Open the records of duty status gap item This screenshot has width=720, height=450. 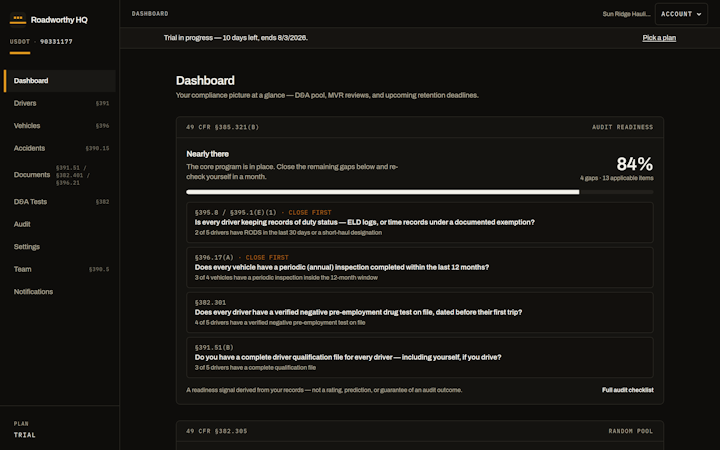(x=420, y=222)
